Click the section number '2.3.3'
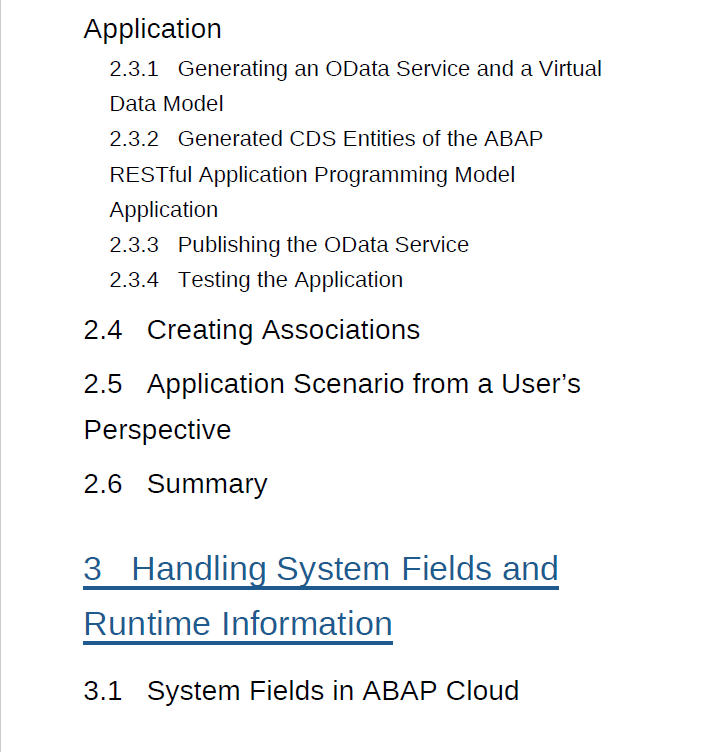This screenshot has width=701, height=752. [x=134, y=245]
